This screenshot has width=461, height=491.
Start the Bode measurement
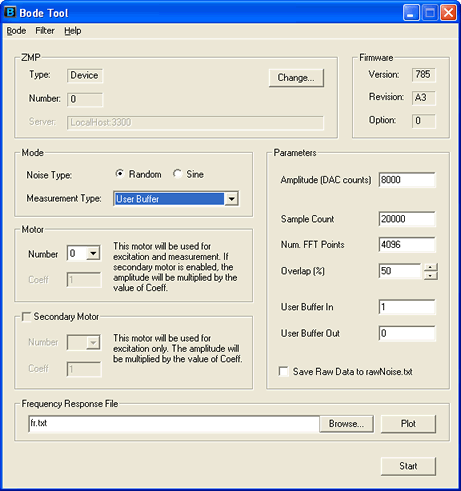click(408, 466)
